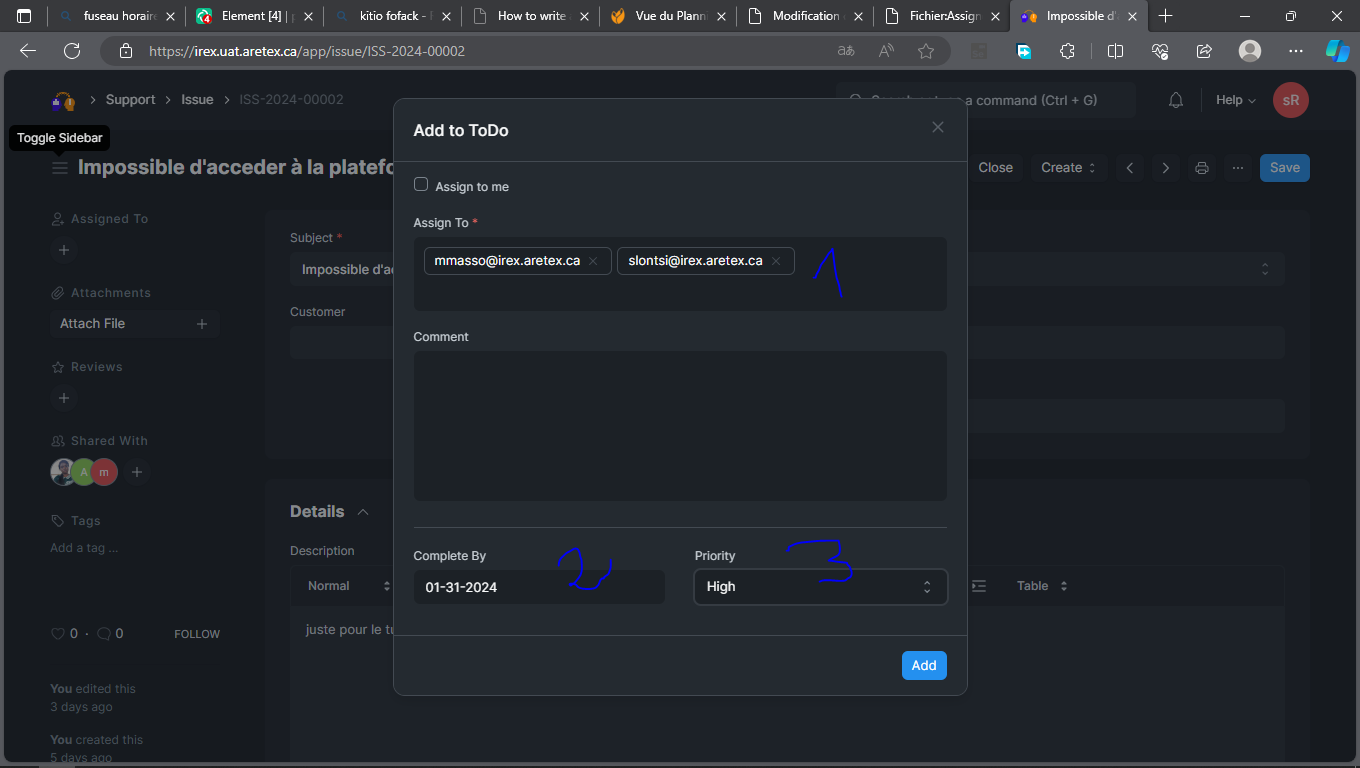The width and height of the screenshot is (1360, 768).
Task: Open the browser split screen icon
Action: coord(1115,51)
